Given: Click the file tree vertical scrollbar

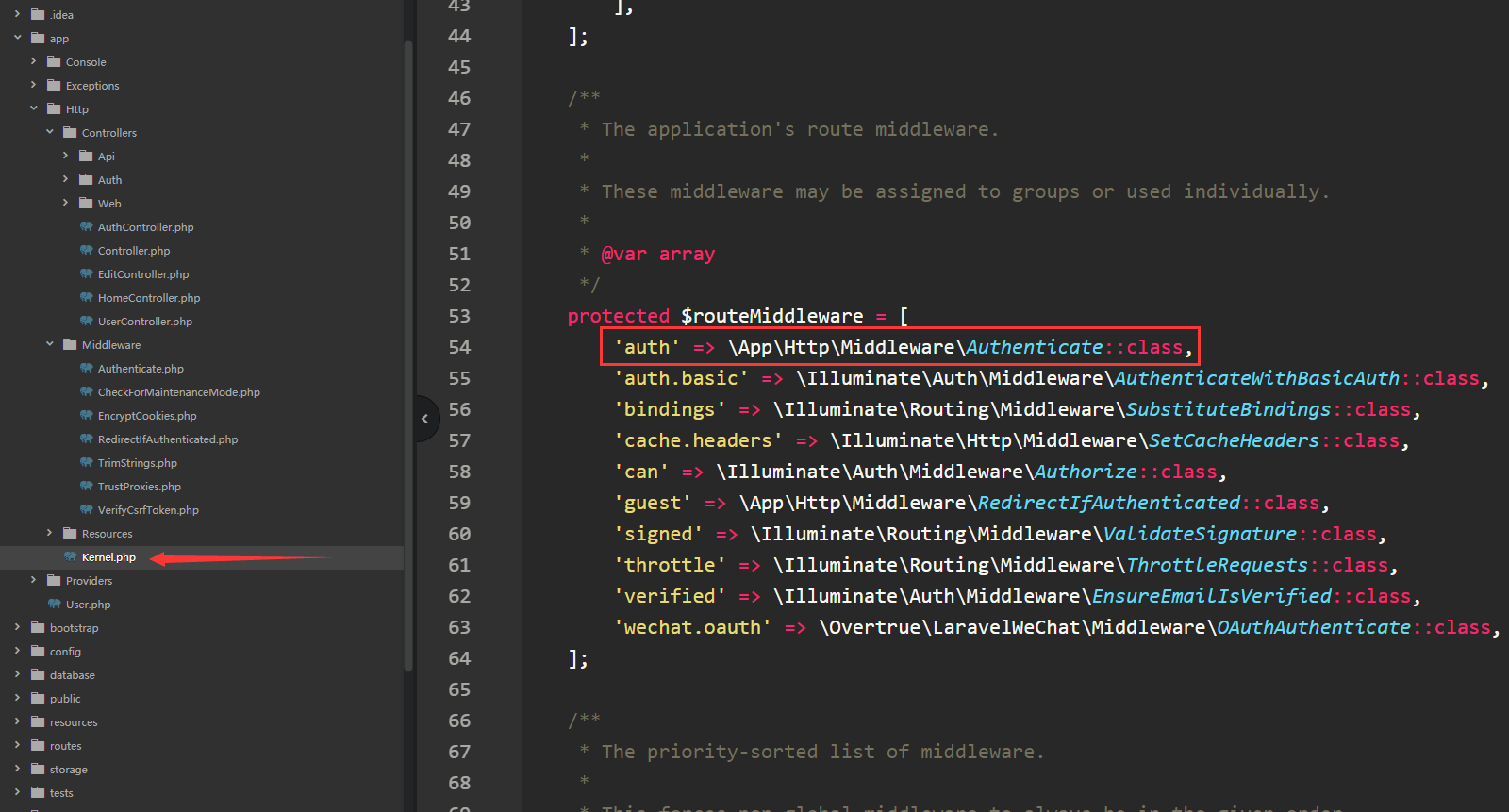Looking at the screenshot, I should point(408,356).
